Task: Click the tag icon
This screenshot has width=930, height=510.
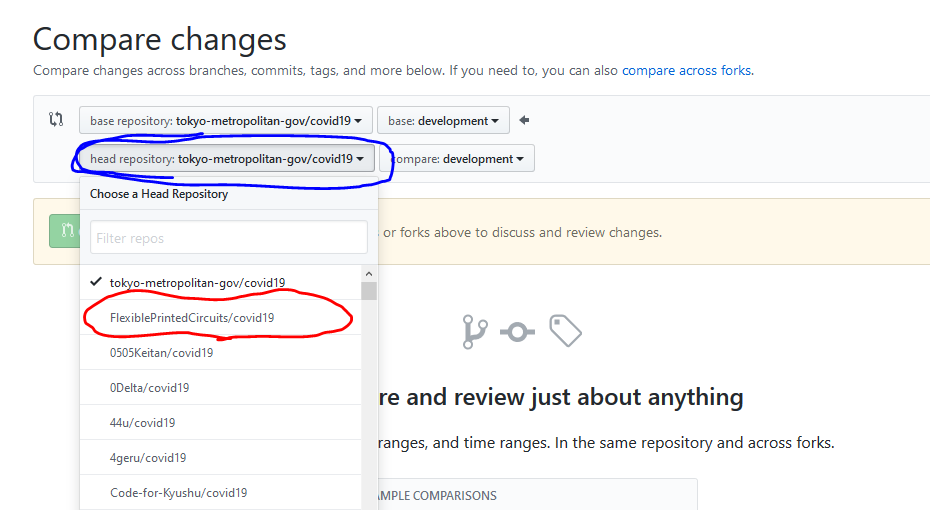Action: (565, 331)
